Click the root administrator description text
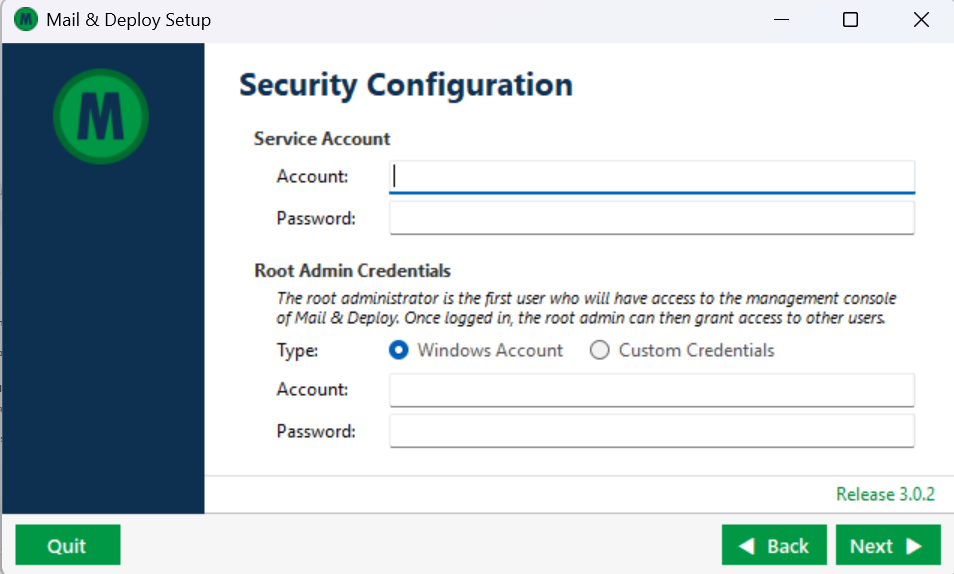This screenshot has height=574, width=954. tap(586, 309)
